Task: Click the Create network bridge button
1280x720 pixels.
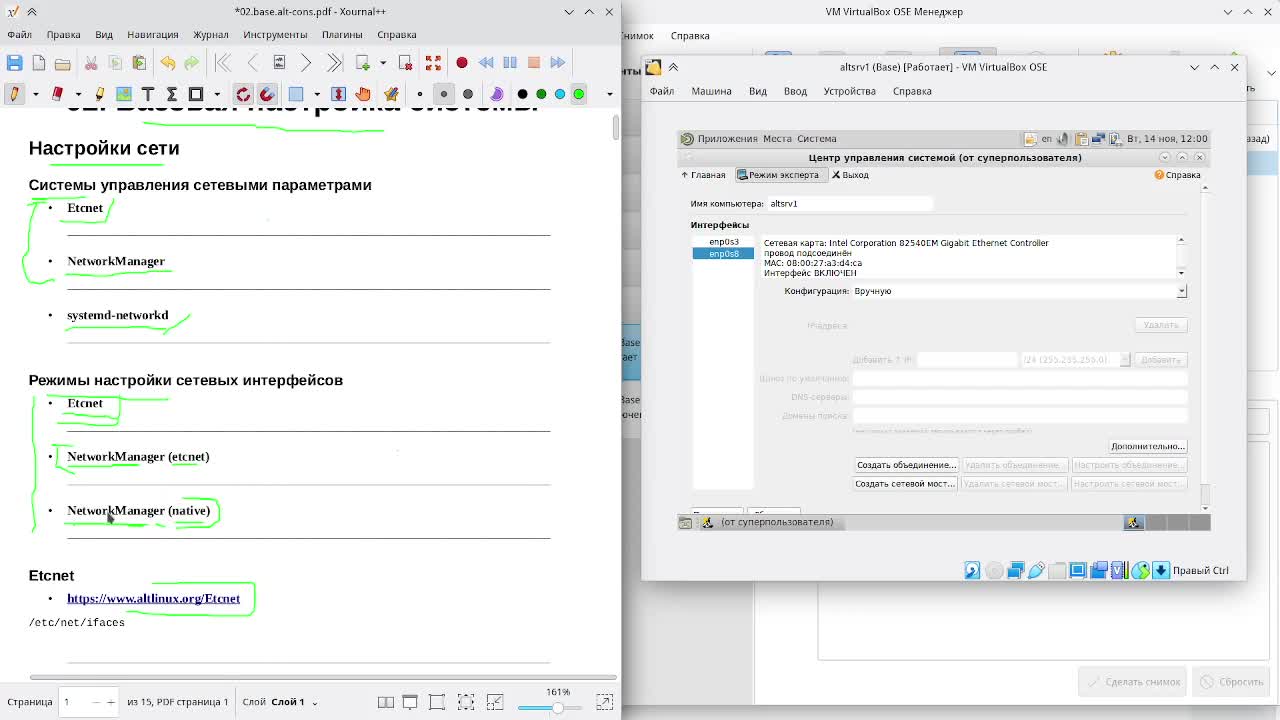Action: pyautogui.click(x=905, y=484)
